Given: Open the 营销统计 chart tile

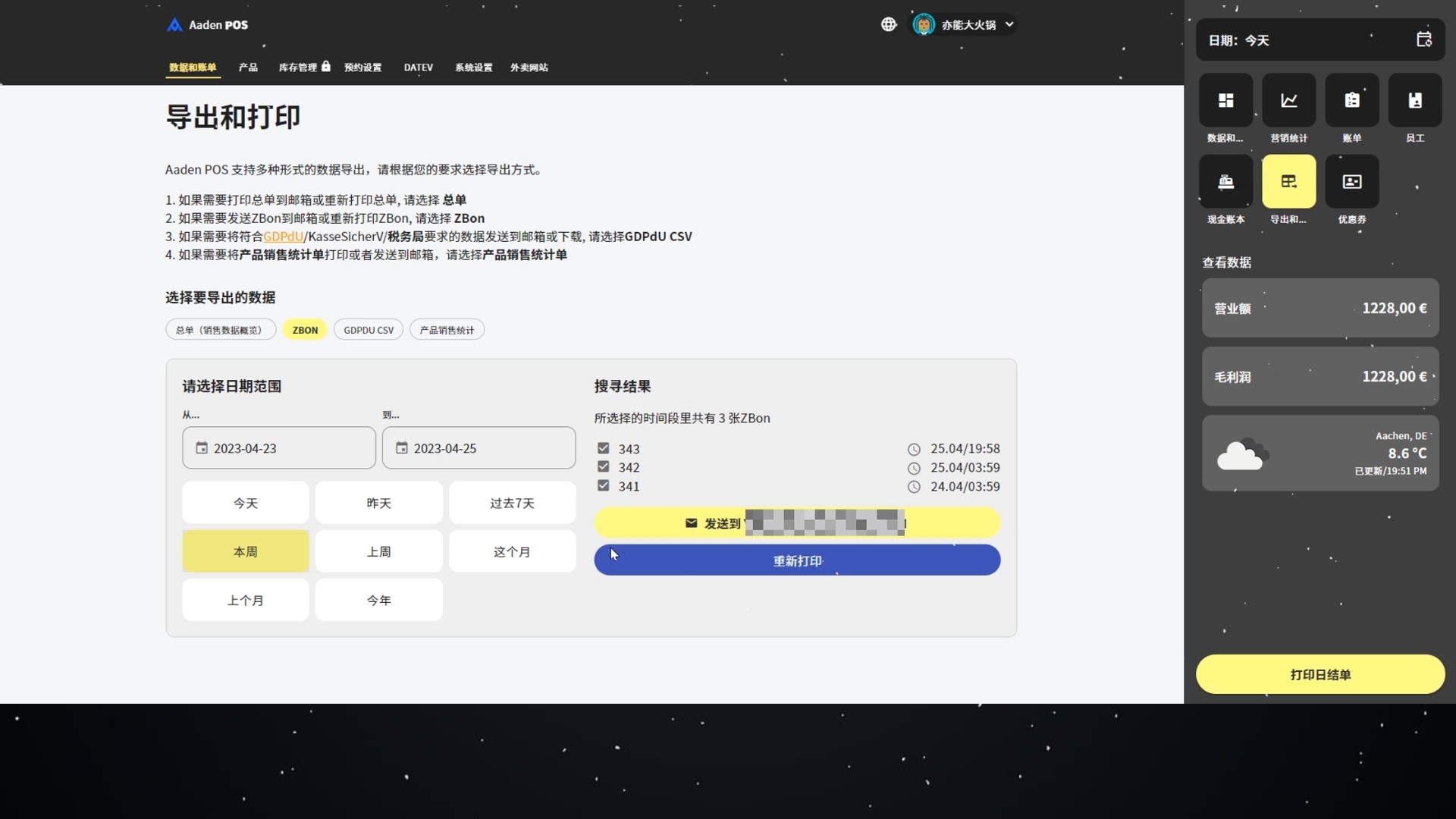Looking at the screenshot, I should click(1288, 100).
